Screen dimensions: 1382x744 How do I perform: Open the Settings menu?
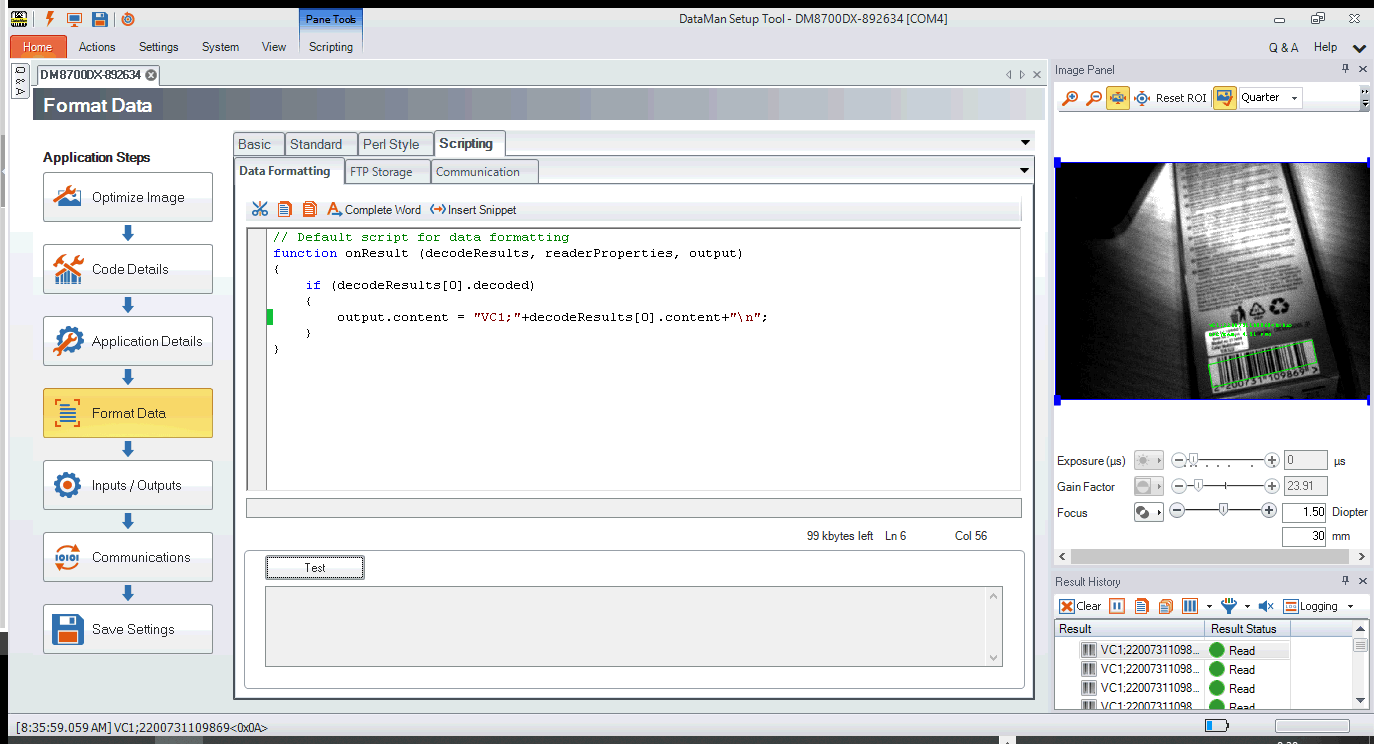(x=158, y=47)
